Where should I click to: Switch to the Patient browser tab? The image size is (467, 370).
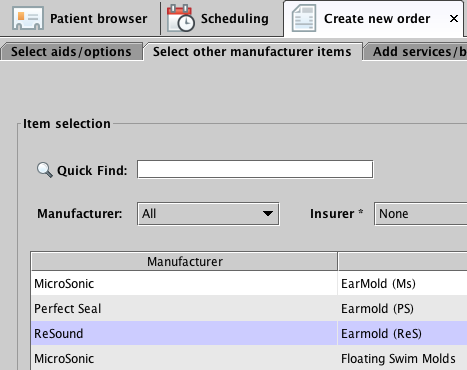80,18
